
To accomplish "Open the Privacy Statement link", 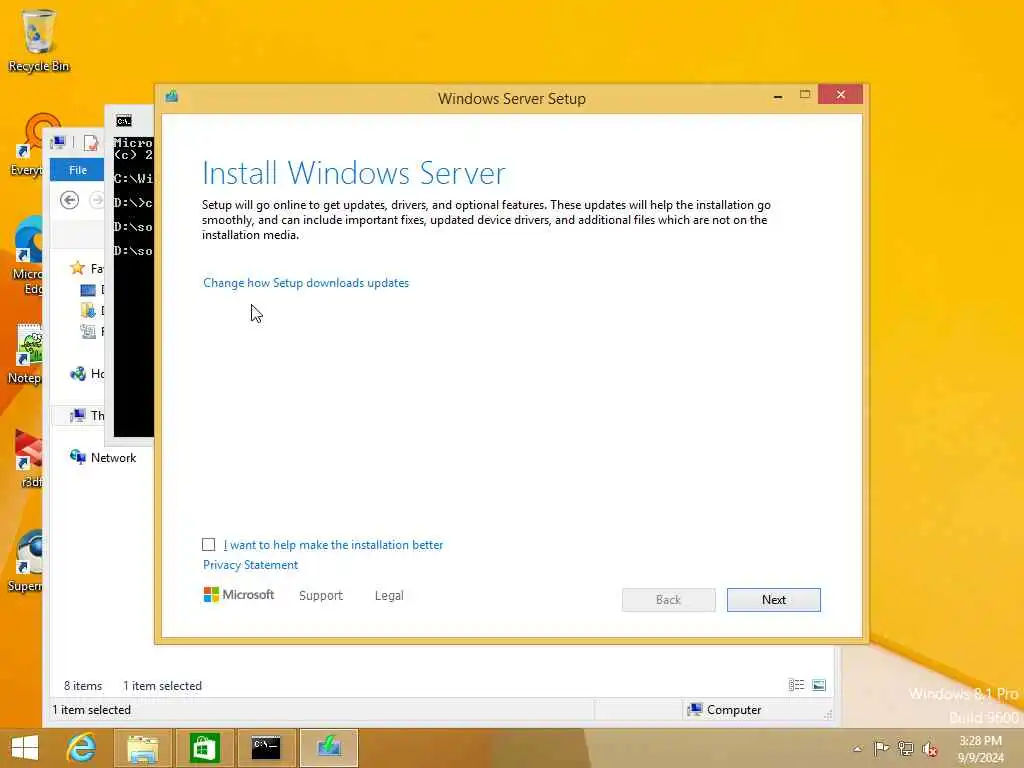I will [x=250, y=565].
